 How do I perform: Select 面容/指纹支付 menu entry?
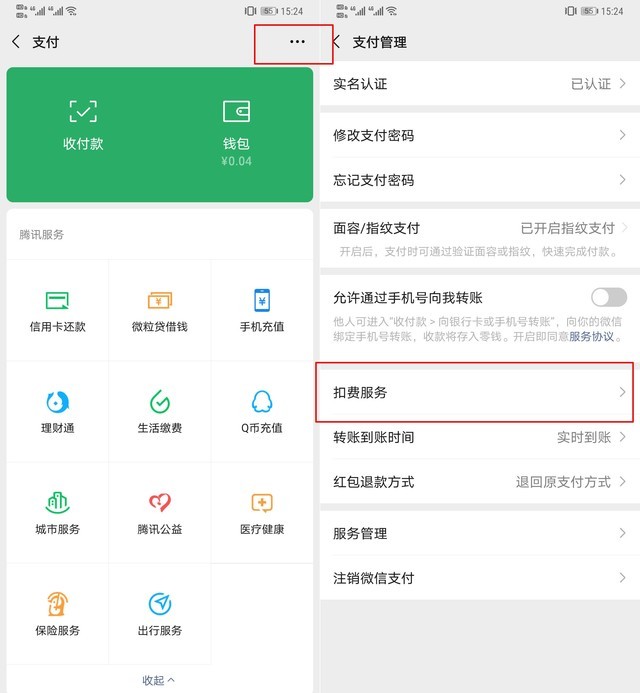point(480,239)
